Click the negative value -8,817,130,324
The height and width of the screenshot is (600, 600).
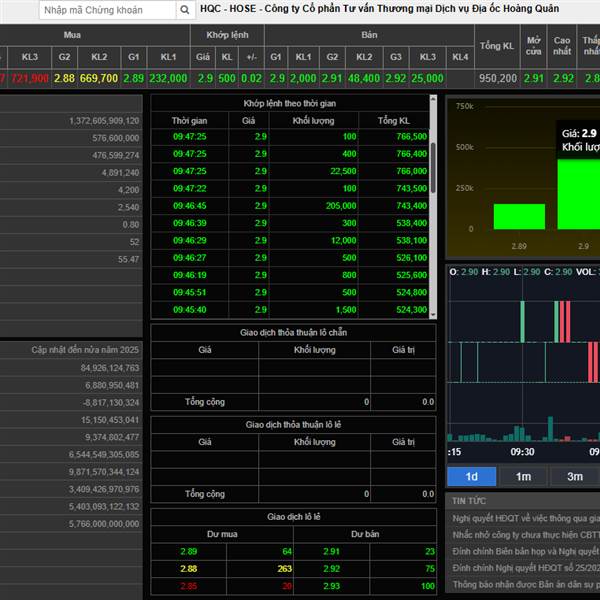(111, 403)
